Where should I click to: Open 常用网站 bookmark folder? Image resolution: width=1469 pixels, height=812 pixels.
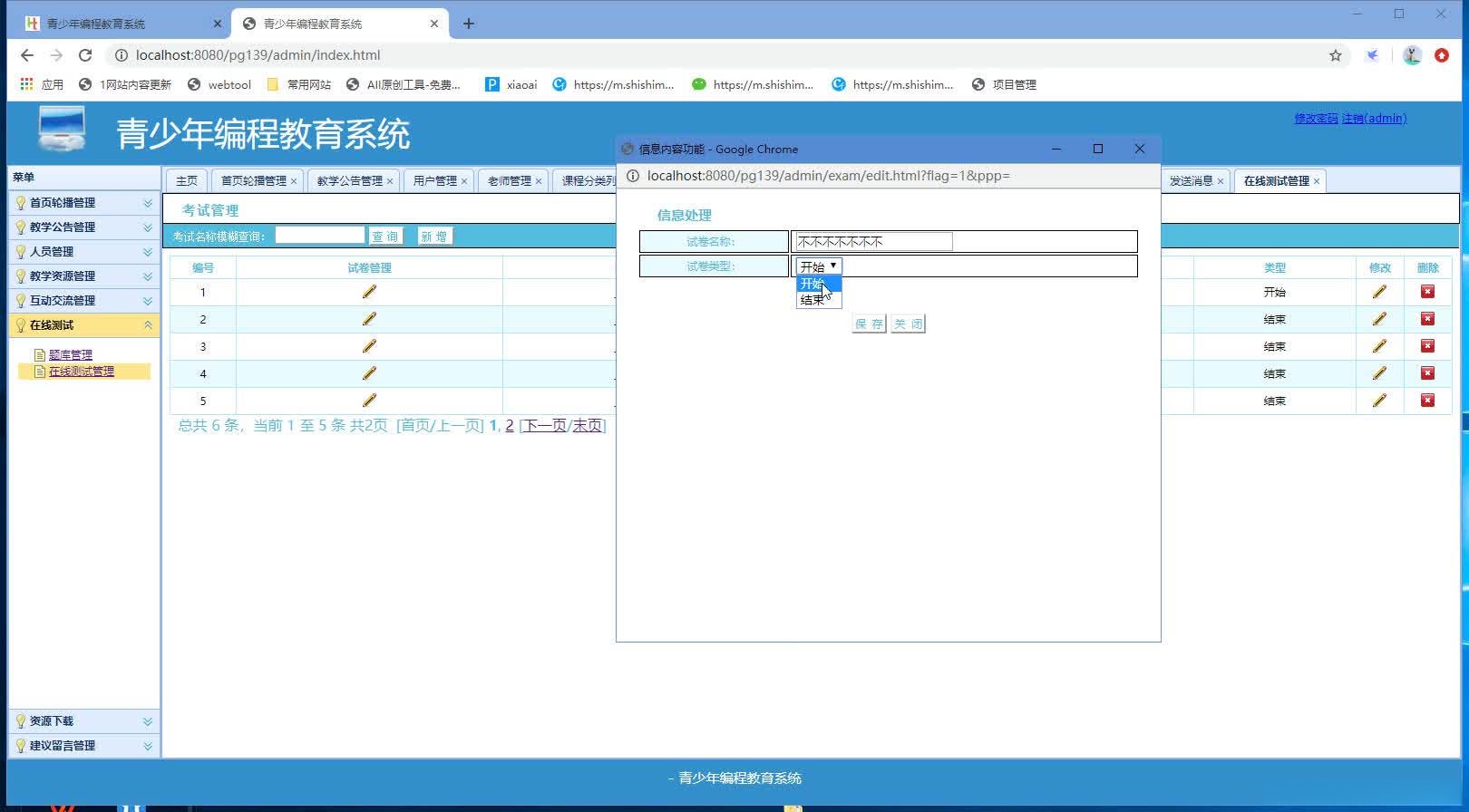point(299,84)
